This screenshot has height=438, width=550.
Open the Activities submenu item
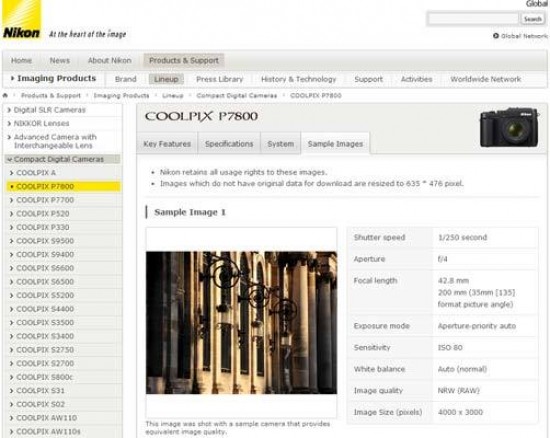[416, 79]
